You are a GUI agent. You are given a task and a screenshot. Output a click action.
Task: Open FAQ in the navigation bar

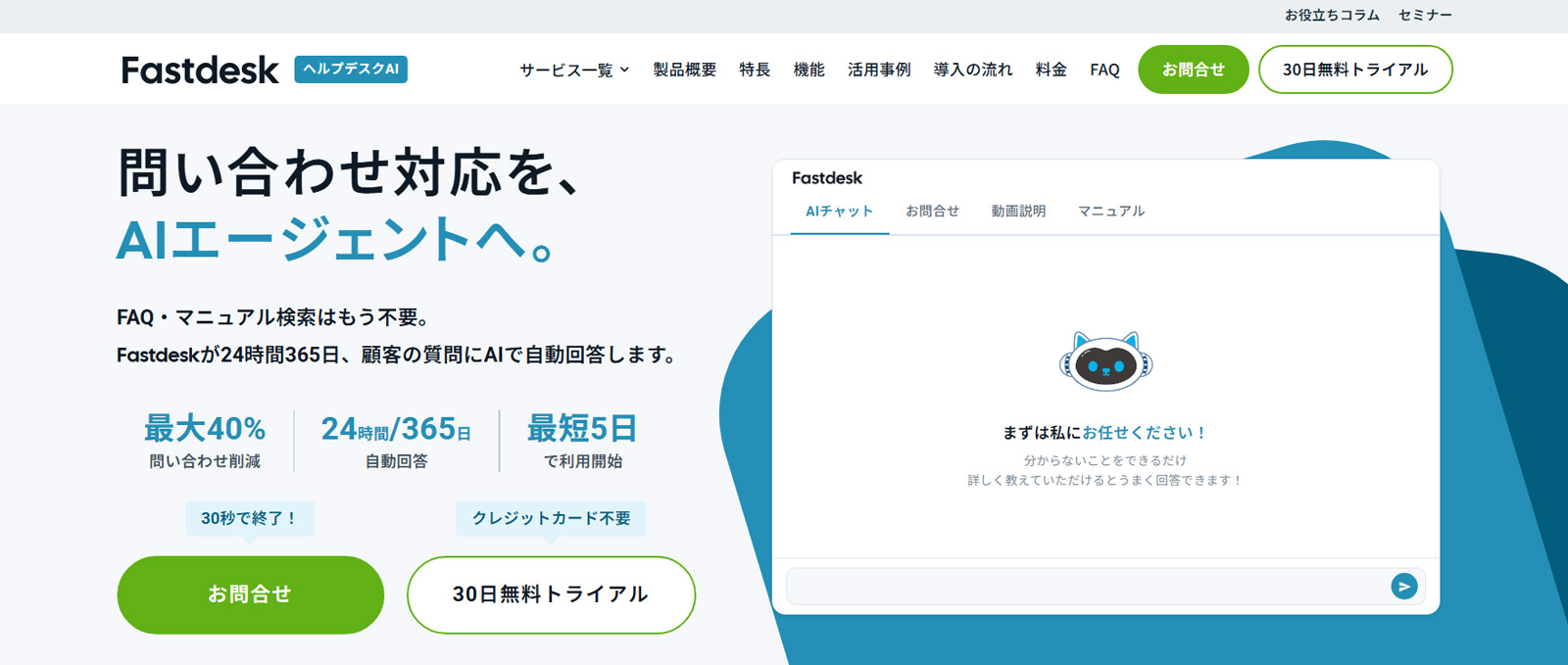pyautogui.click(x=1104, y=70)
